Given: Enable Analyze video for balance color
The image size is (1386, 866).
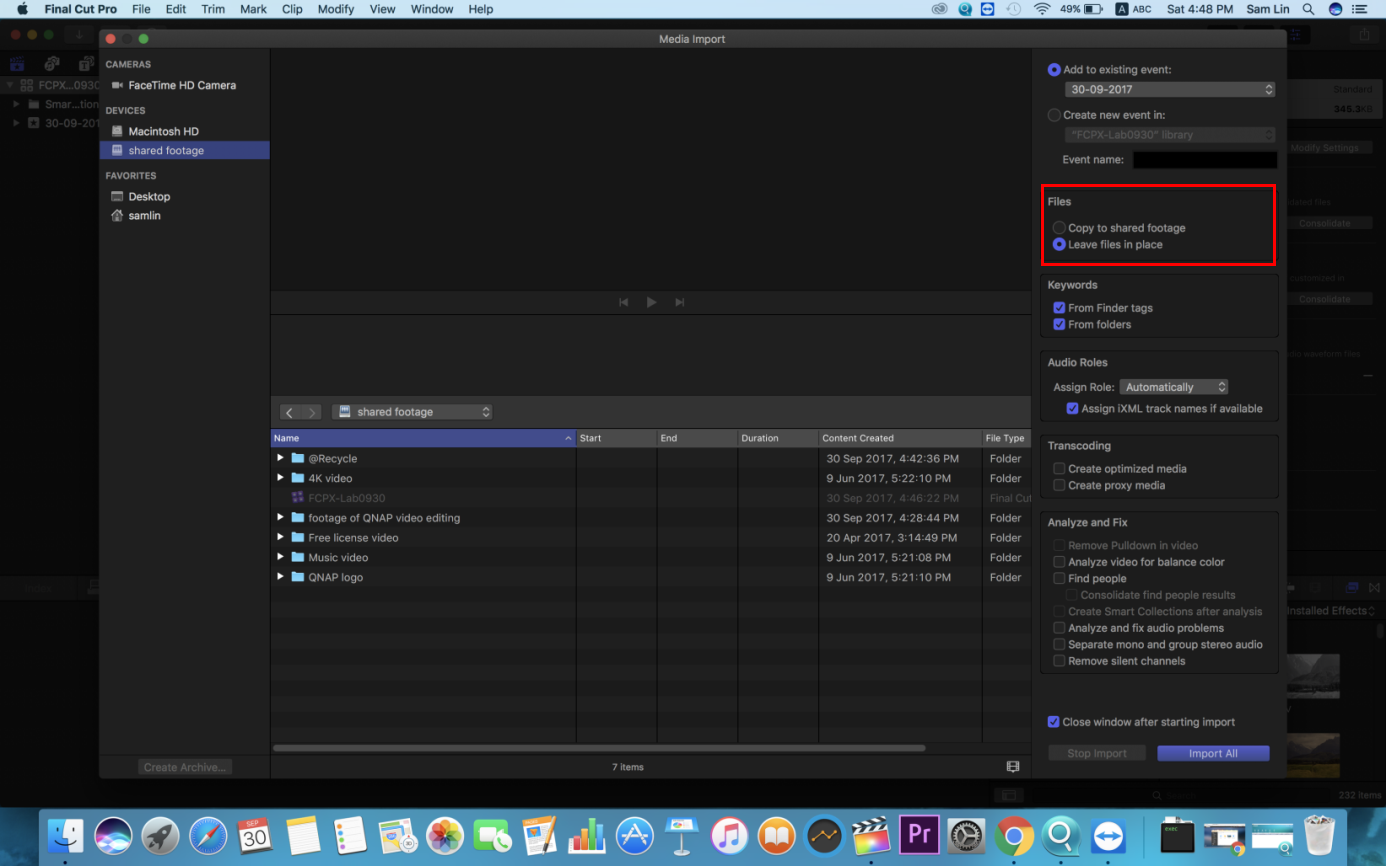Looking at the screenshot, I should click(x=1059, y=562).
